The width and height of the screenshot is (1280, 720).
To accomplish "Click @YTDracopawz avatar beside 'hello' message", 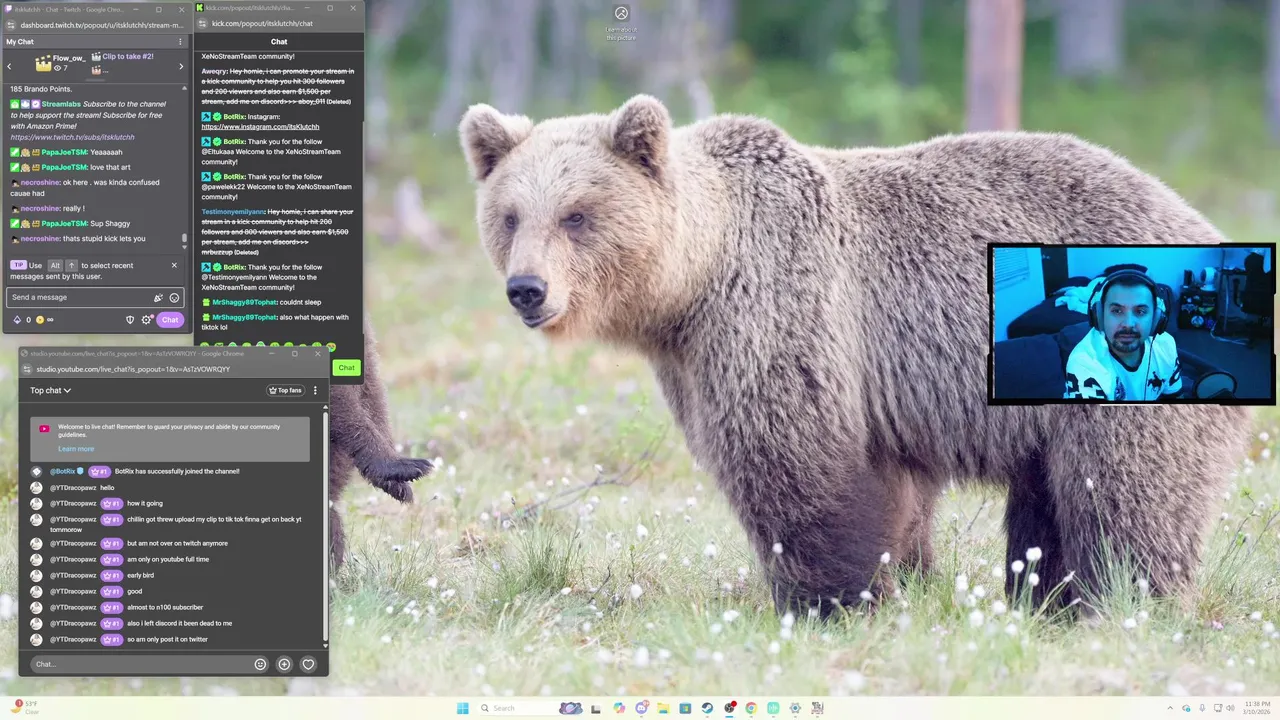I will click(x=36, y=488).
